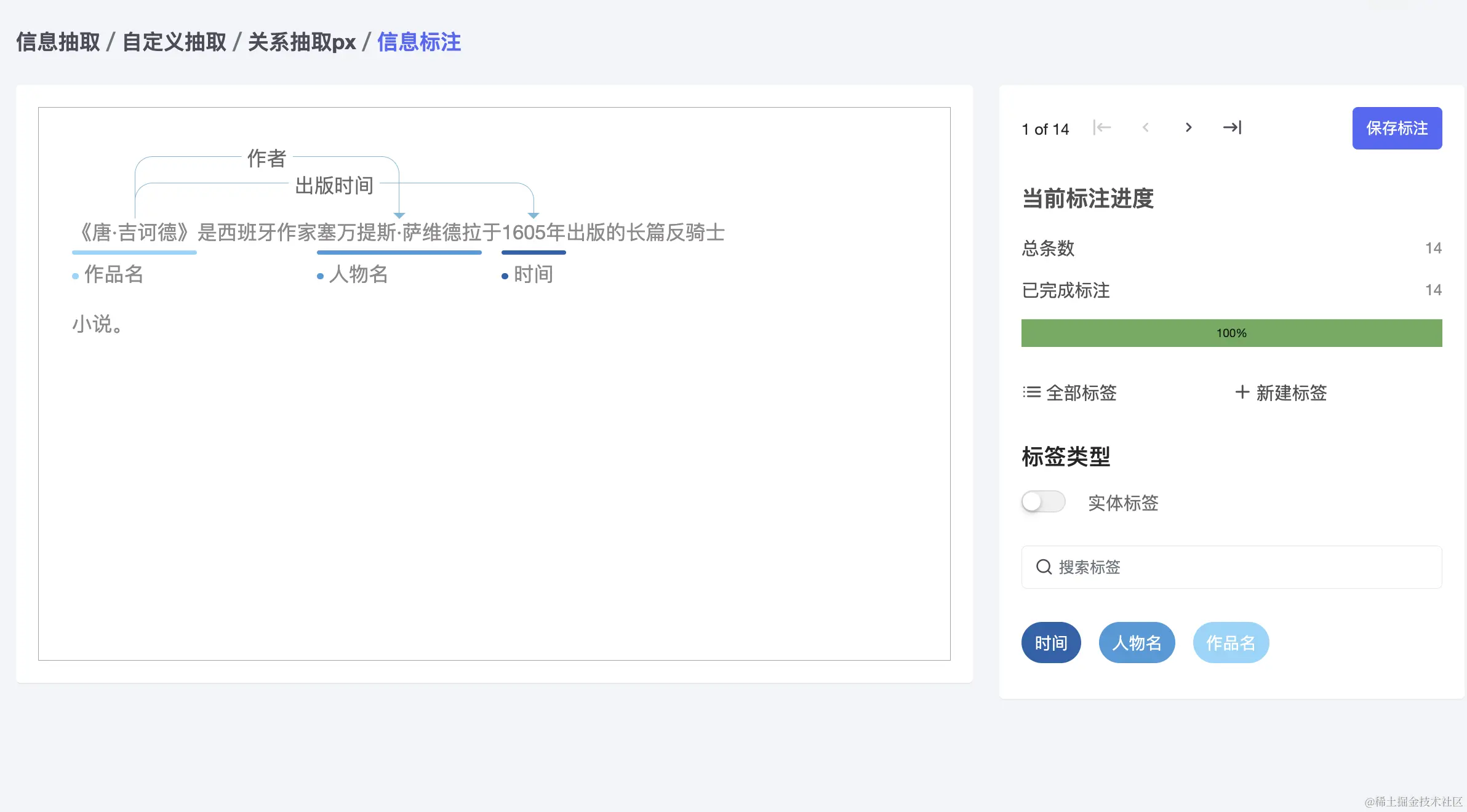The height and width of the screenshot is (812, 1467).
Task: Click the previous record arrow icon
Action: [1146, 128]
